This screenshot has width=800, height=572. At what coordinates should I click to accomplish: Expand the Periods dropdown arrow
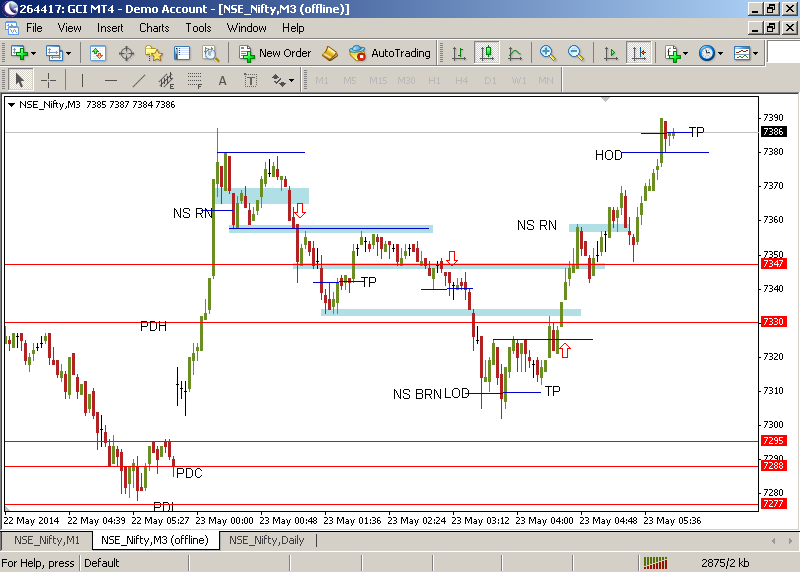pos(720,53)
